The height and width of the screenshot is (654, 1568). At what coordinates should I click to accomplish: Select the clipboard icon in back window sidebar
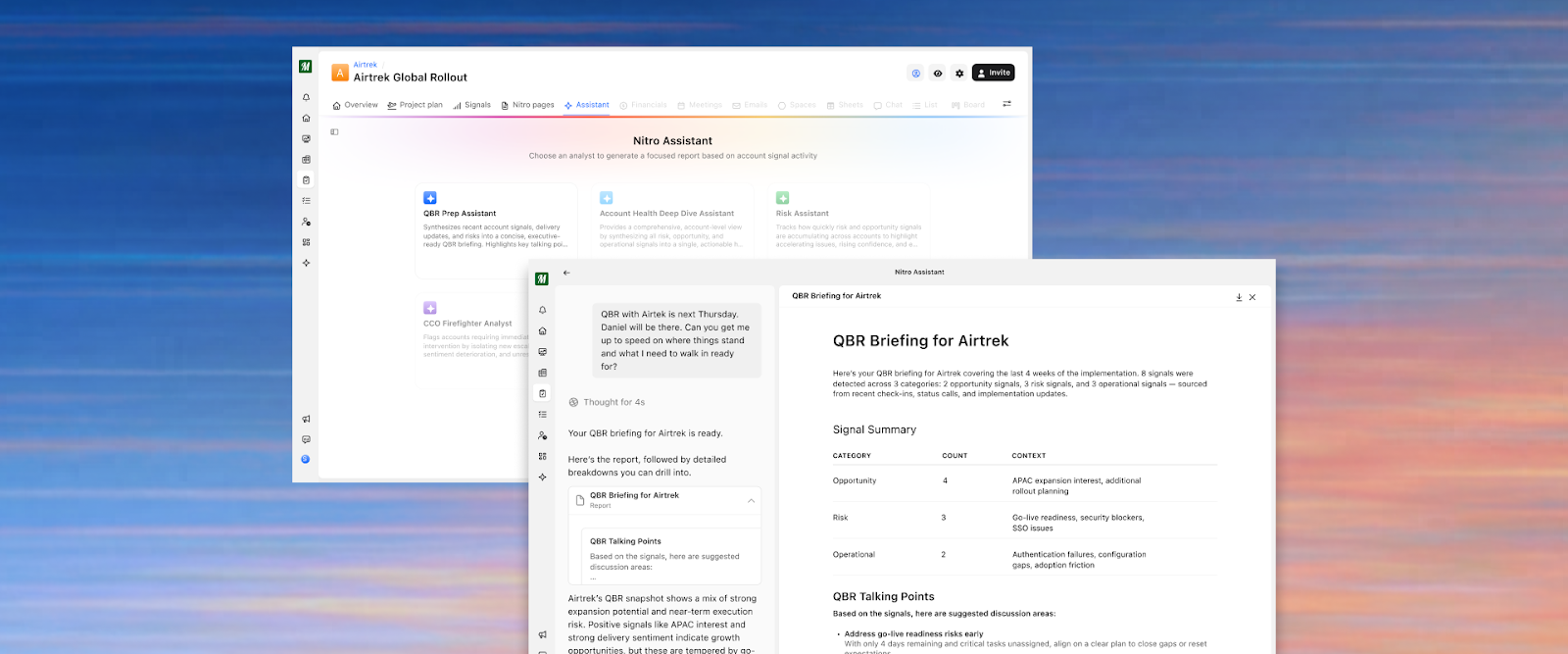pos(306,180)
